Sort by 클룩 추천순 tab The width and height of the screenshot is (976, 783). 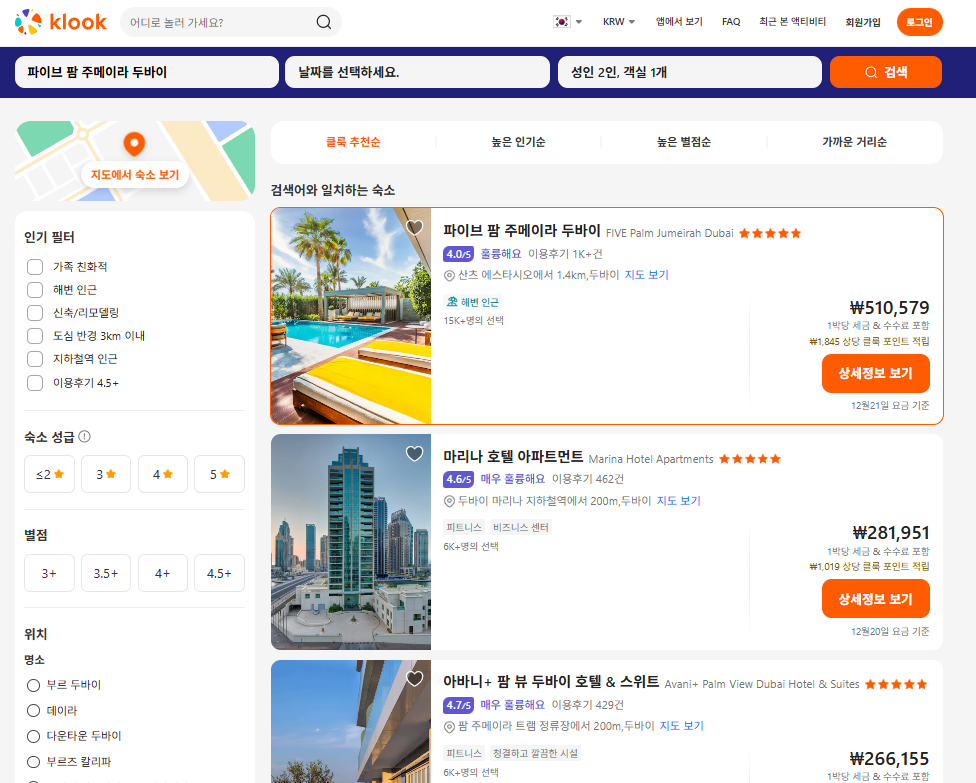(x=353, y=142)
